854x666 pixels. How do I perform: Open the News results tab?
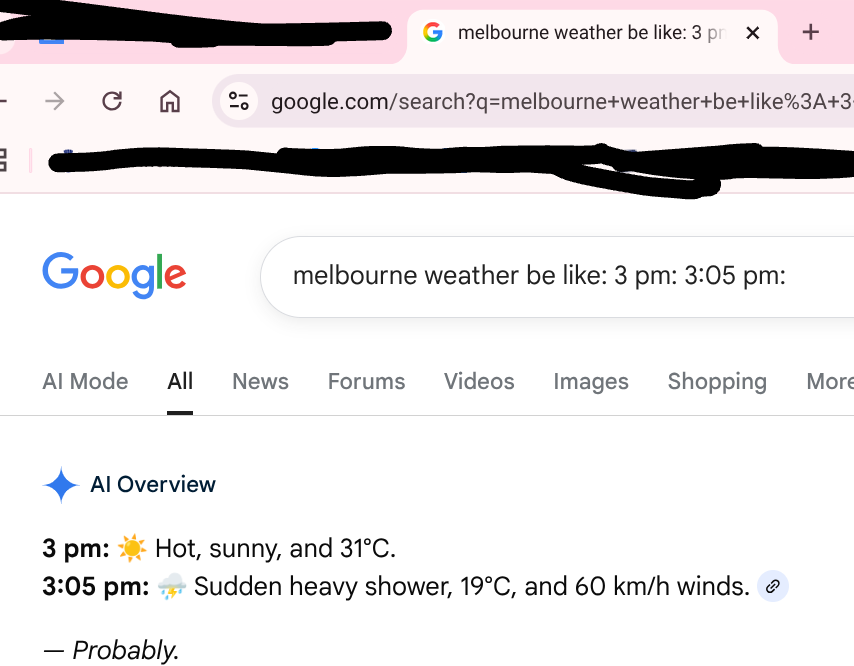260,381
